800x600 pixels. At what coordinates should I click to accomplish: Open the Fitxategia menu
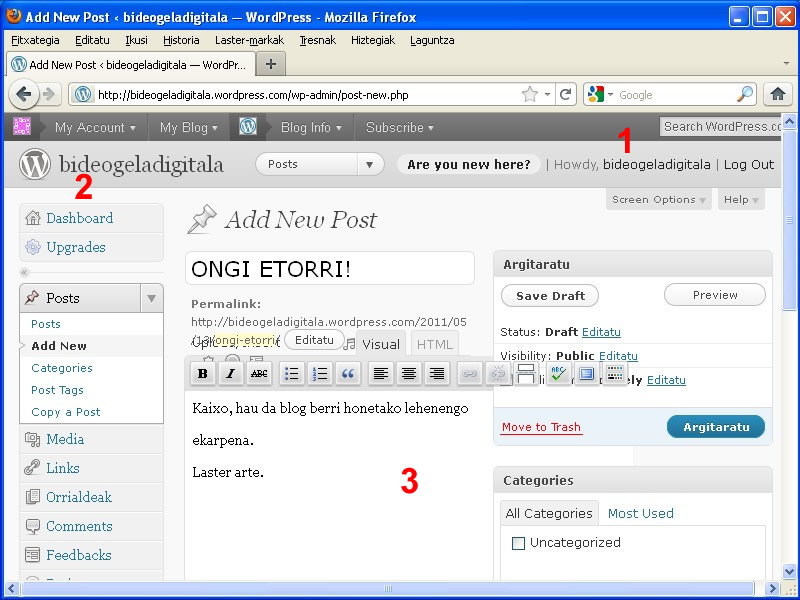(x=35, y=40)
